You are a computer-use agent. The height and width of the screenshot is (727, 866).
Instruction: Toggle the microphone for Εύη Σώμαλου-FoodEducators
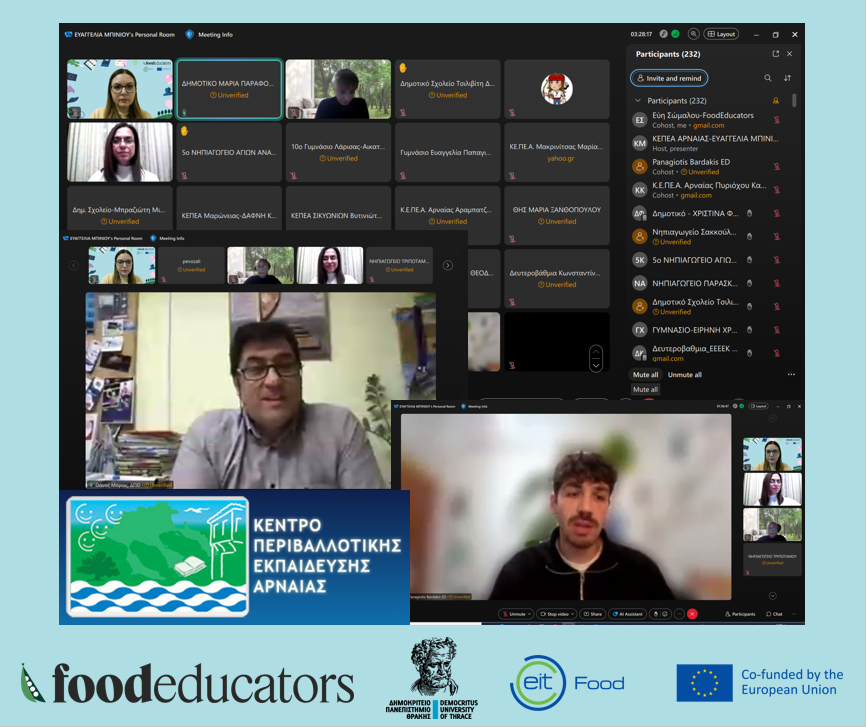point(776,120)
